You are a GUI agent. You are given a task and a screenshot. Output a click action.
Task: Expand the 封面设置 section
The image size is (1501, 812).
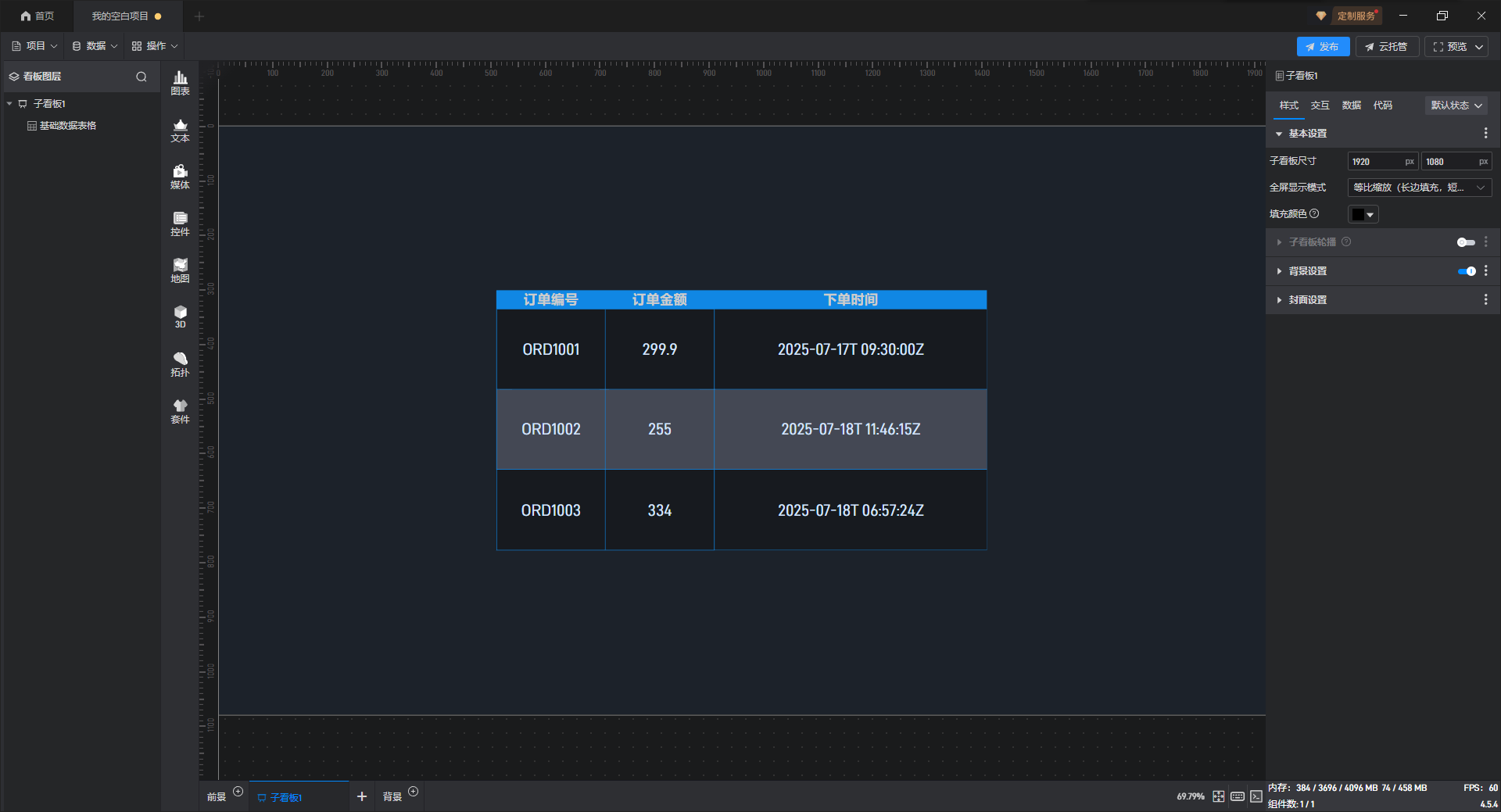(x=1308, y=300)
